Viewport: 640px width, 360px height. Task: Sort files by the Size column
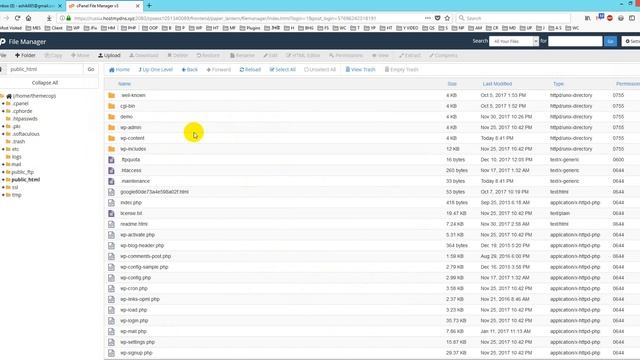452,84
